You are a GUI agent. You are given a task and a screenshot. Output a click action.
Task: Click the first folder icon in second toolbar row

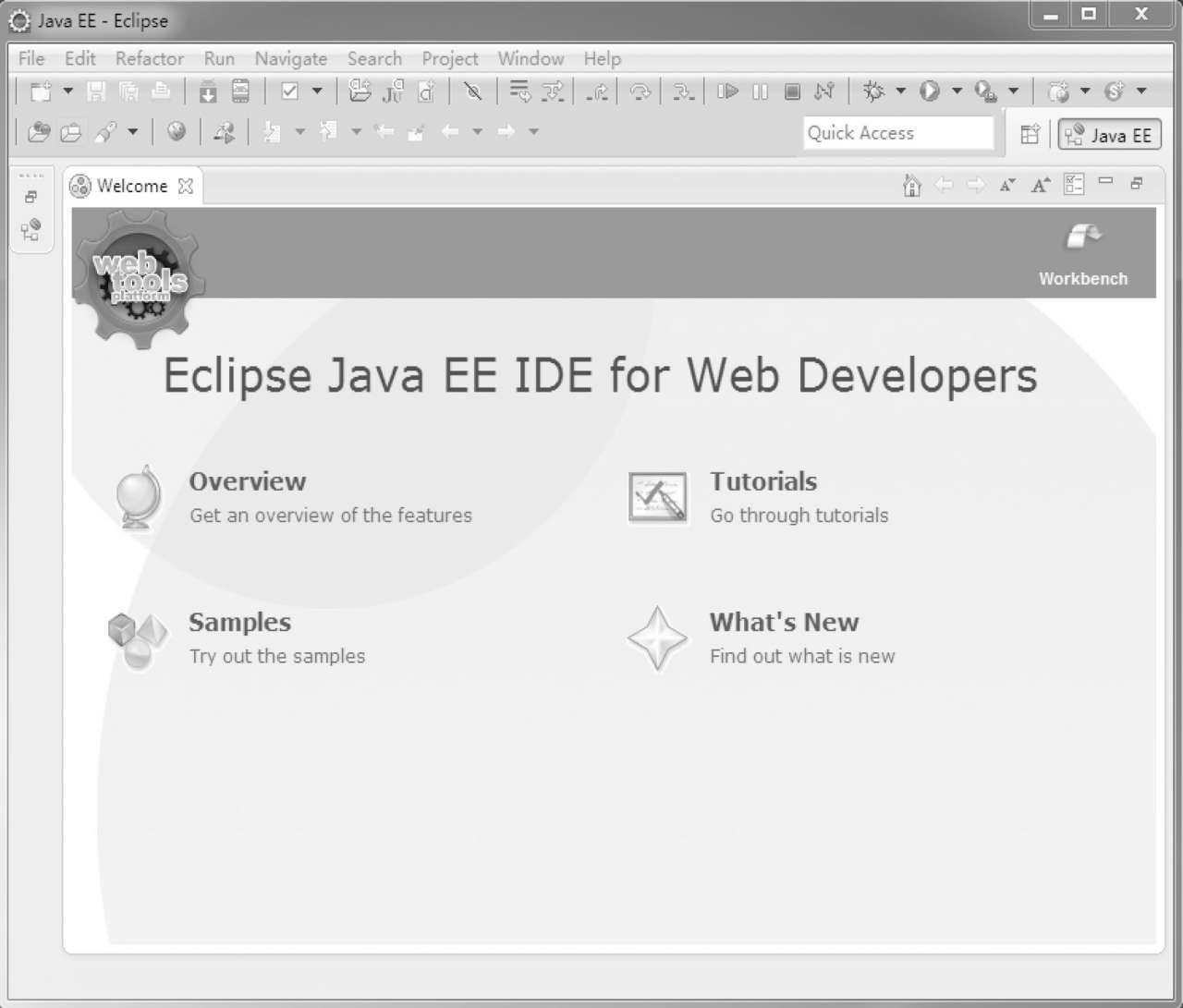click(39, 132)
